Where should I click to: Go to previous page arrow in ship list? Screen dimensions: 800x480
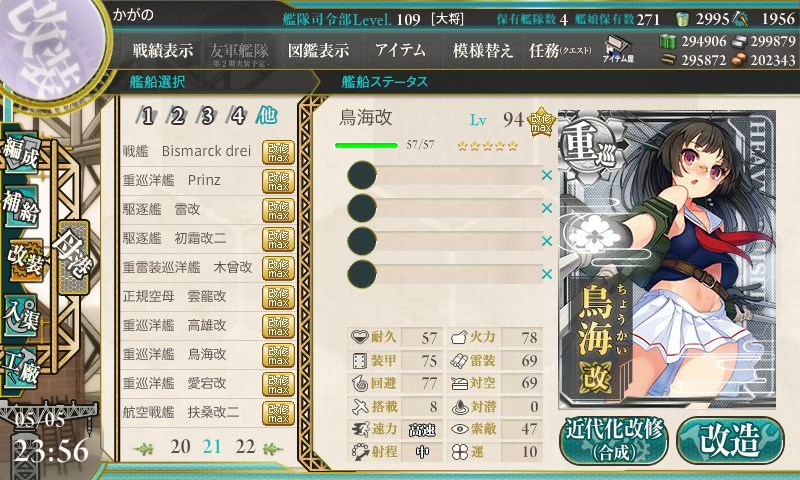point(143,449)
